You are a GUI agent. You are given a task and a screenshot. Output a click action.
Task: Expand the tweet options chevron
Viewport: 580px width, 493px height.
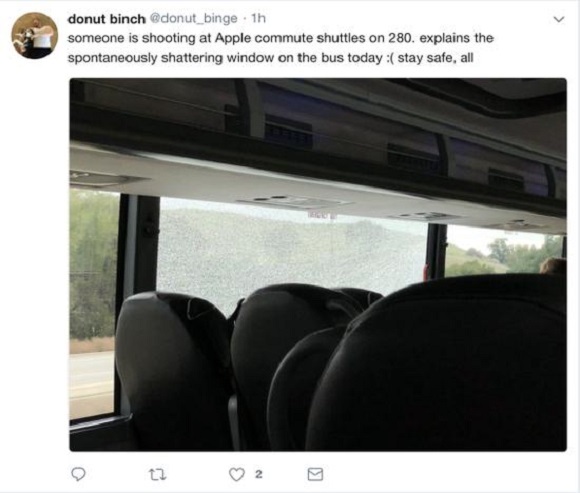559,18
